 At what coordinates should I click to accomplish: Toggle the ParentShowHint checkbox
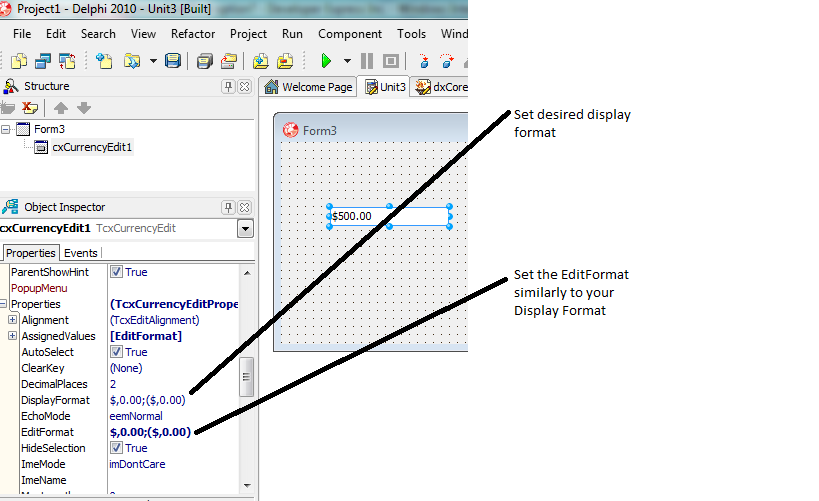click(117, 272)
